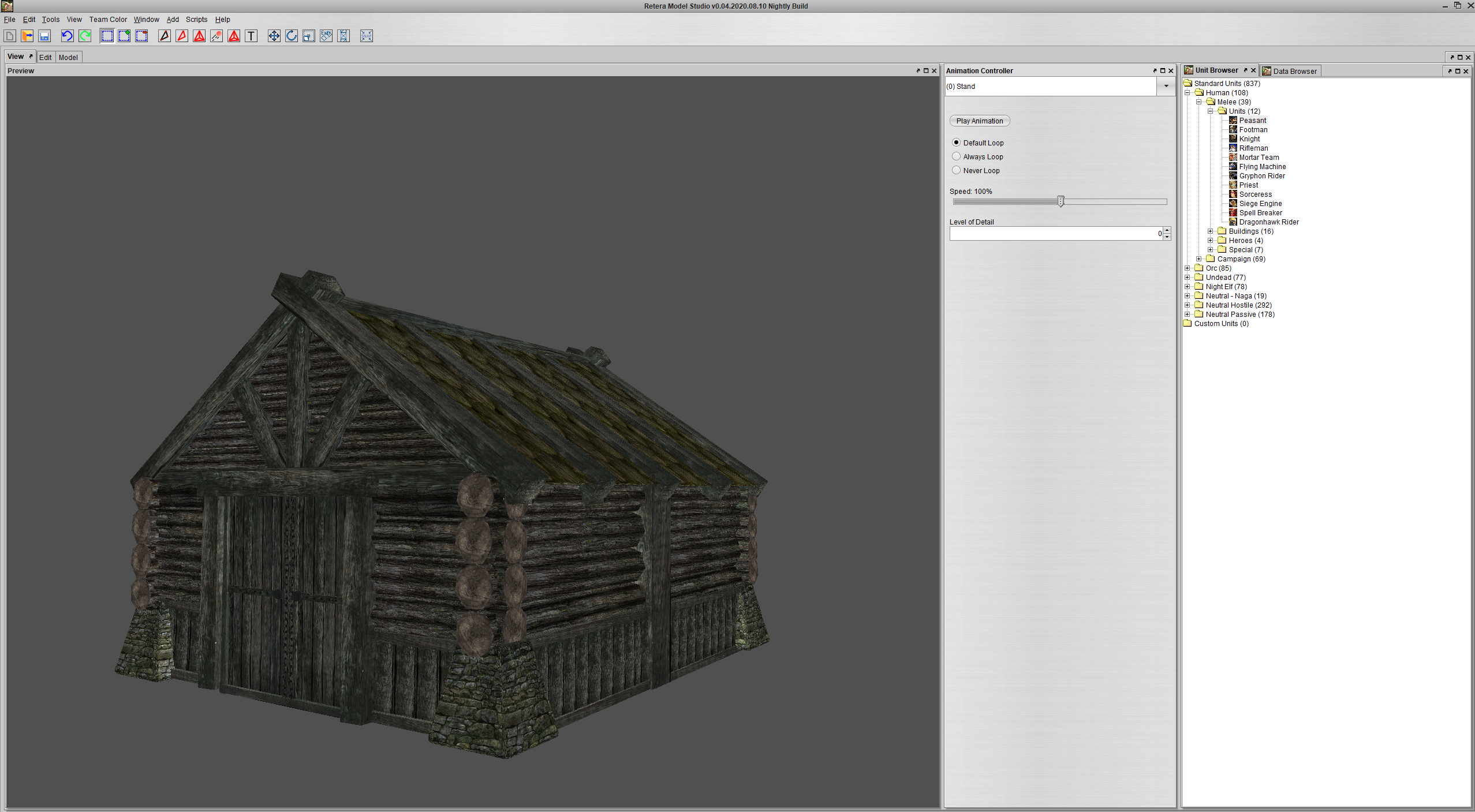Viewport: 1475px width, 812px height.
Task: Expand the Orc (85) folder
Action: point(1188,268)
